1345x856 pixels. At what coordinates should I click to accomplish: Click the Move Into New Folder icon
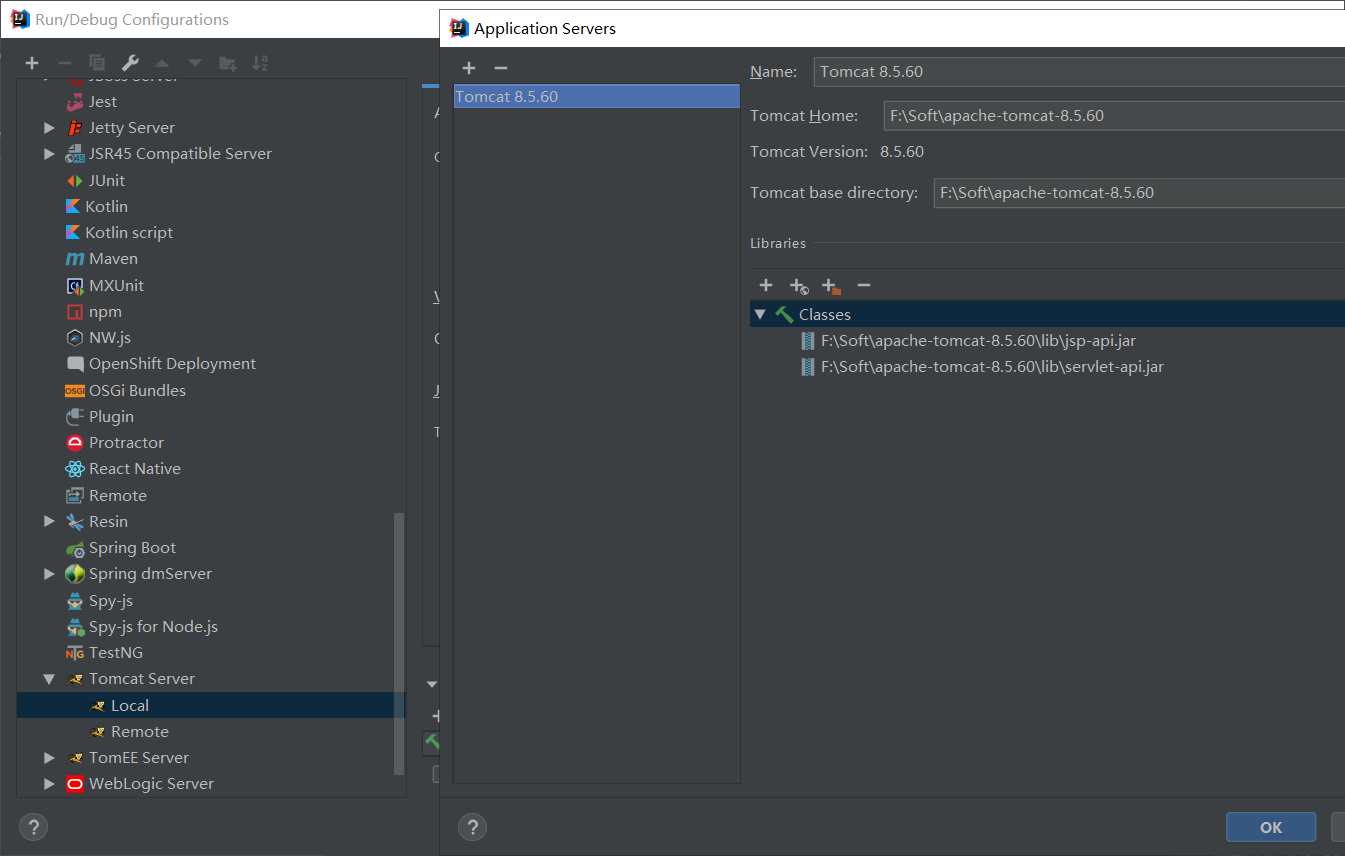(228, 63)
